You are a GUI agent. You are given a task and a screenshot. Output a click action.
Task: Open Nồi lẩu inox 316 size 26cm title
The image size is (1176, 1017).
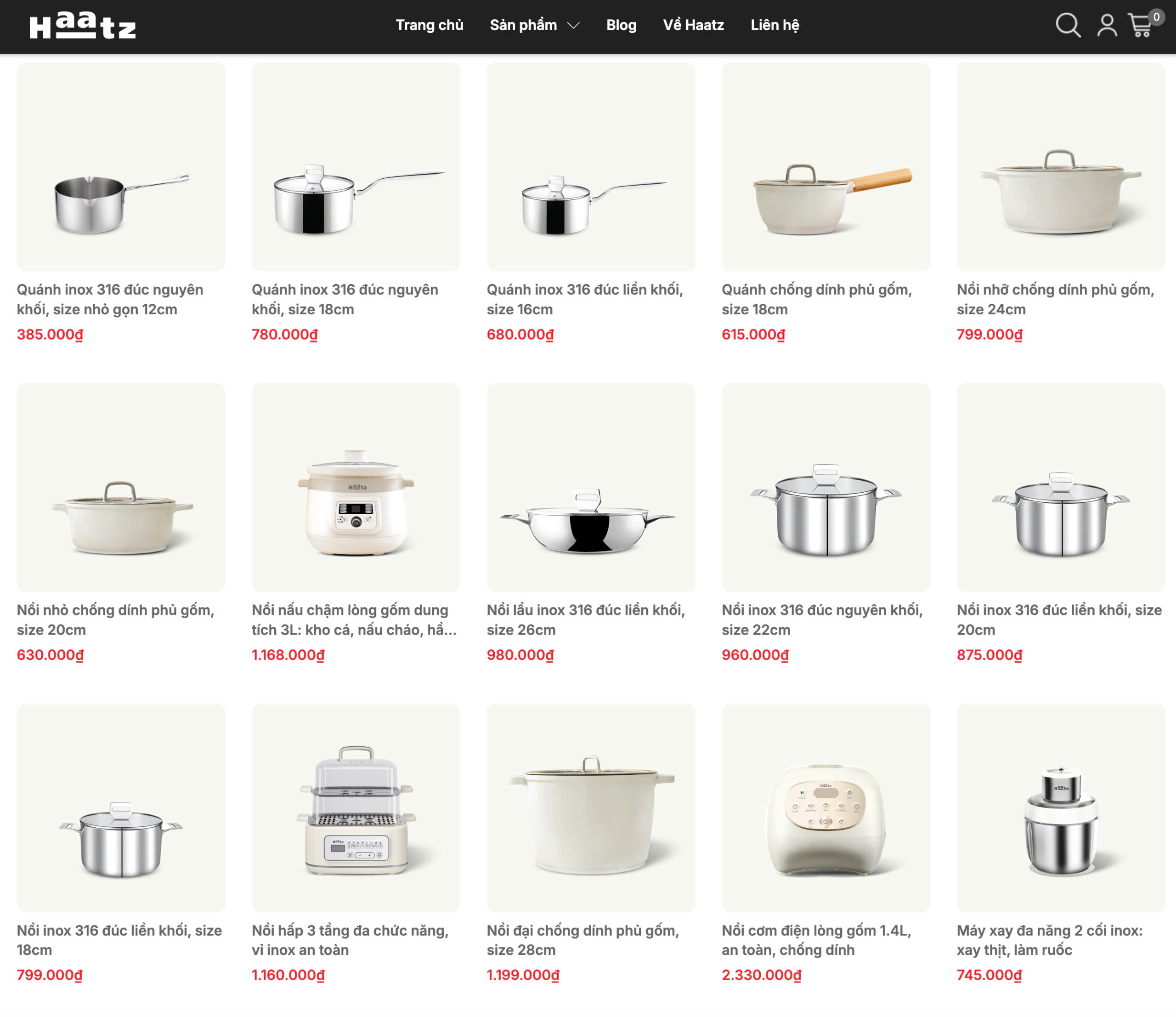point(586,619)
